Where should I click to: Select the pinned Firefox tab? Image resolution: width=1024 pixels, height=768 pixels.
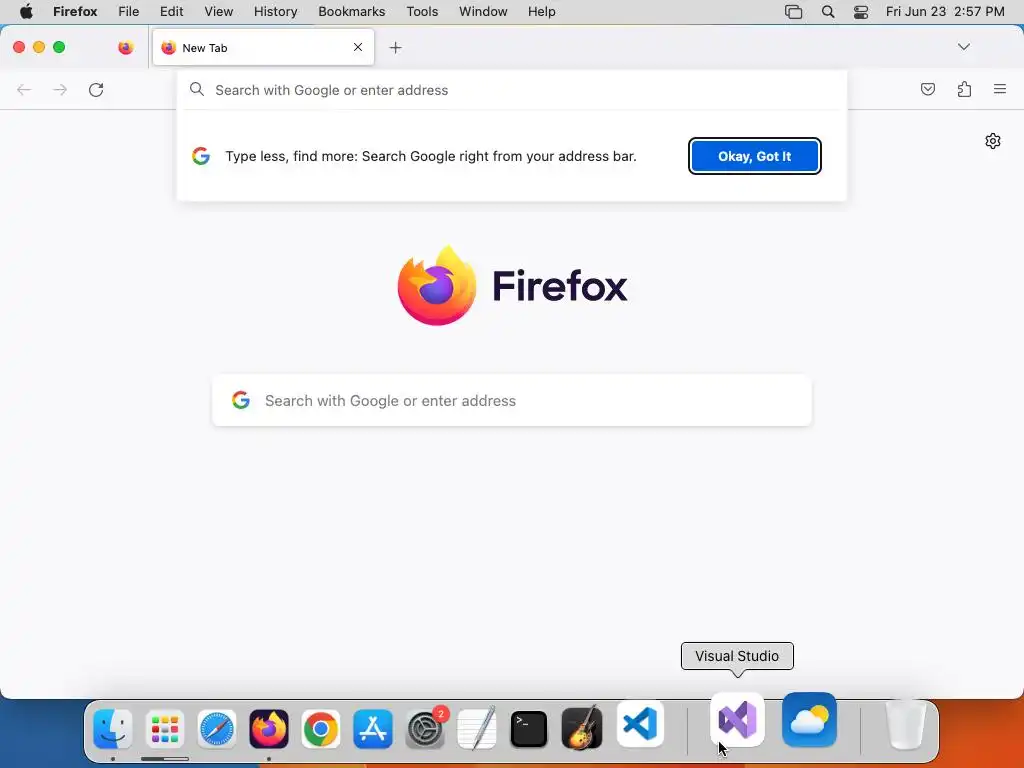pos(125,48)
